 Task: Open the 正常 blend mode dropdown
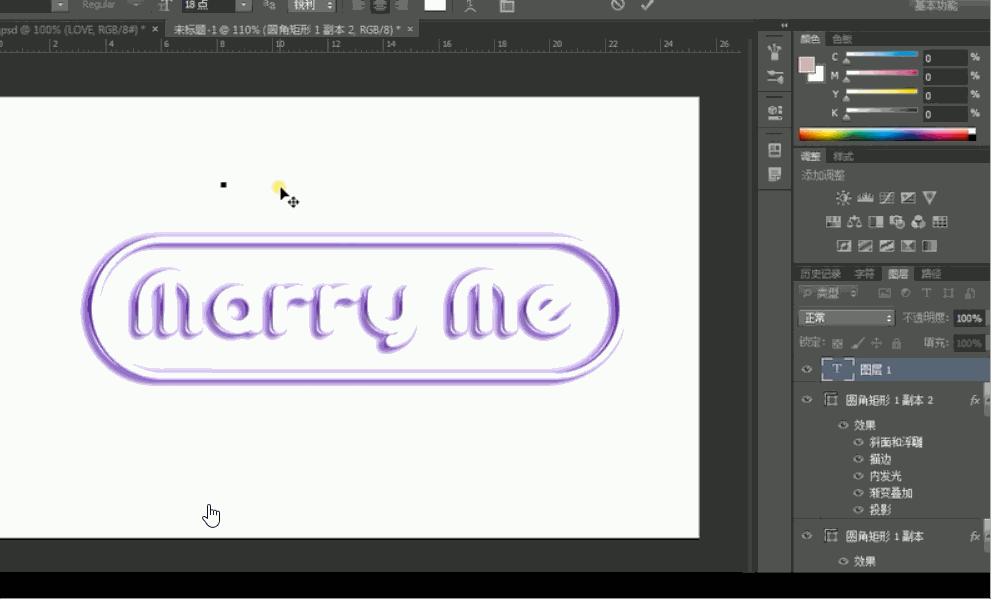pyautogui.click(x=845, y=317)
